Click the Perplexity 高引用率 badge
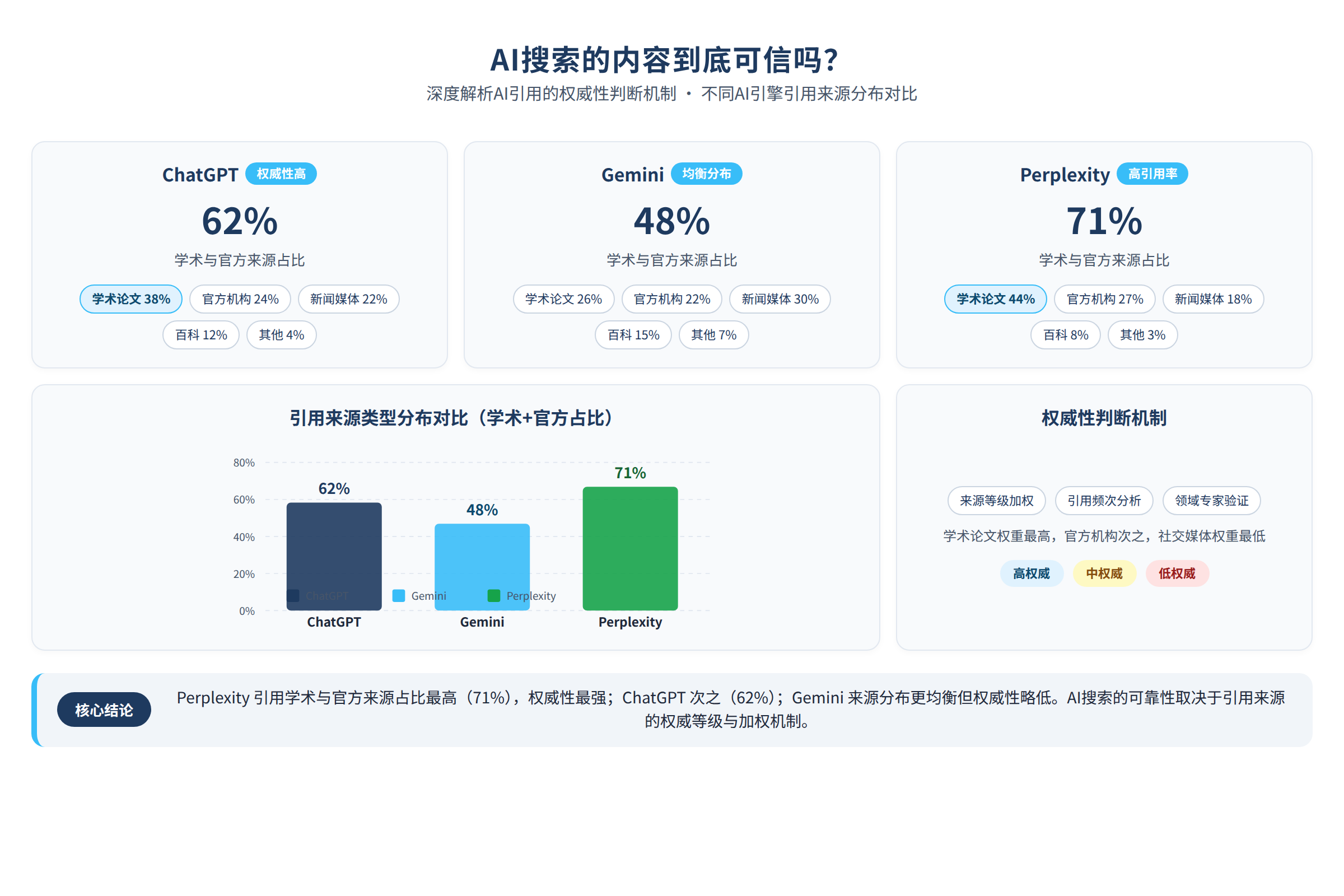The height and width of the screenshot is (896, 1344). click(1152, 174)
